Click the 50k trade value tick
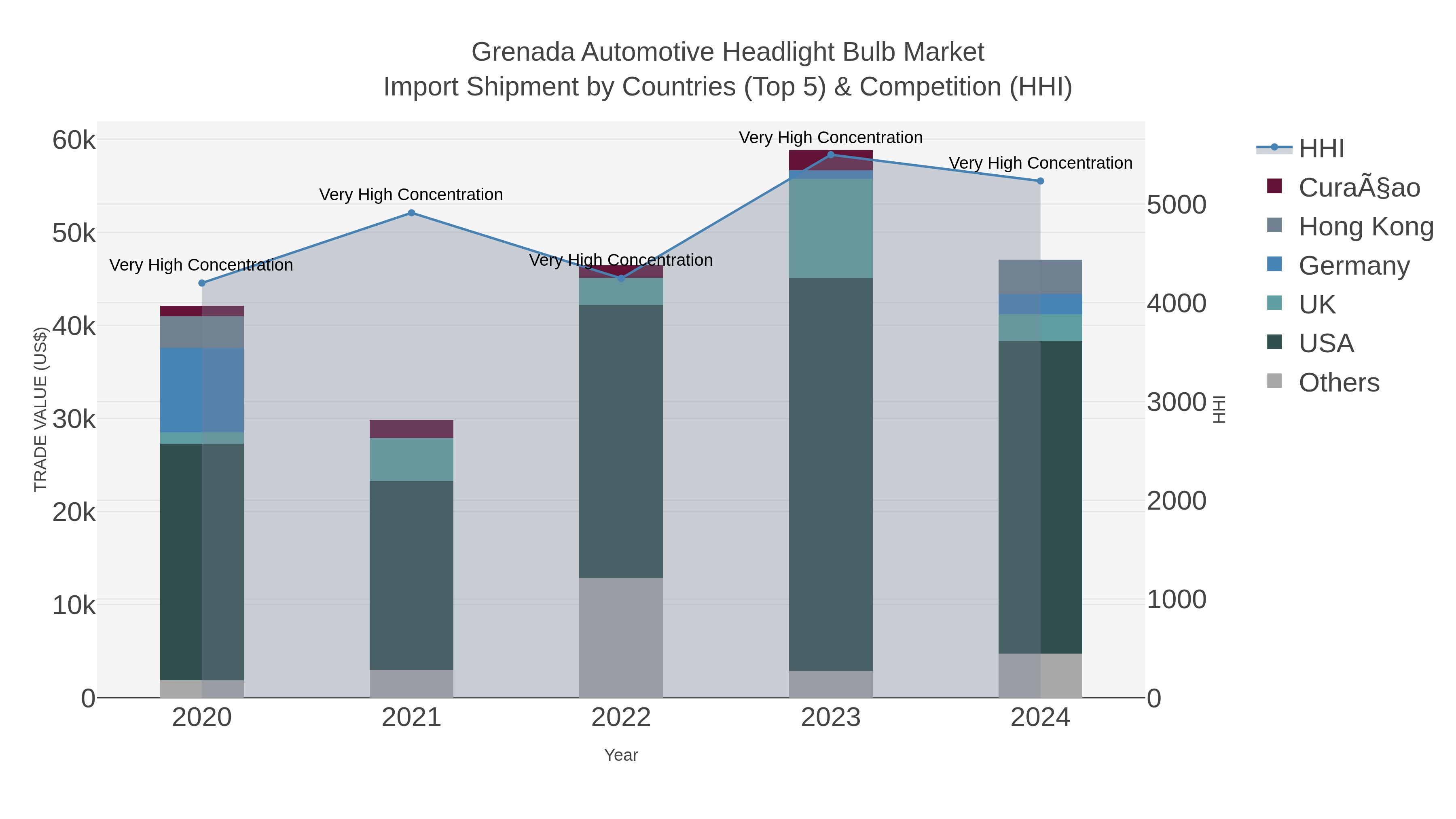Screen dimensions: 1456x819 click(x=74, y=233)
